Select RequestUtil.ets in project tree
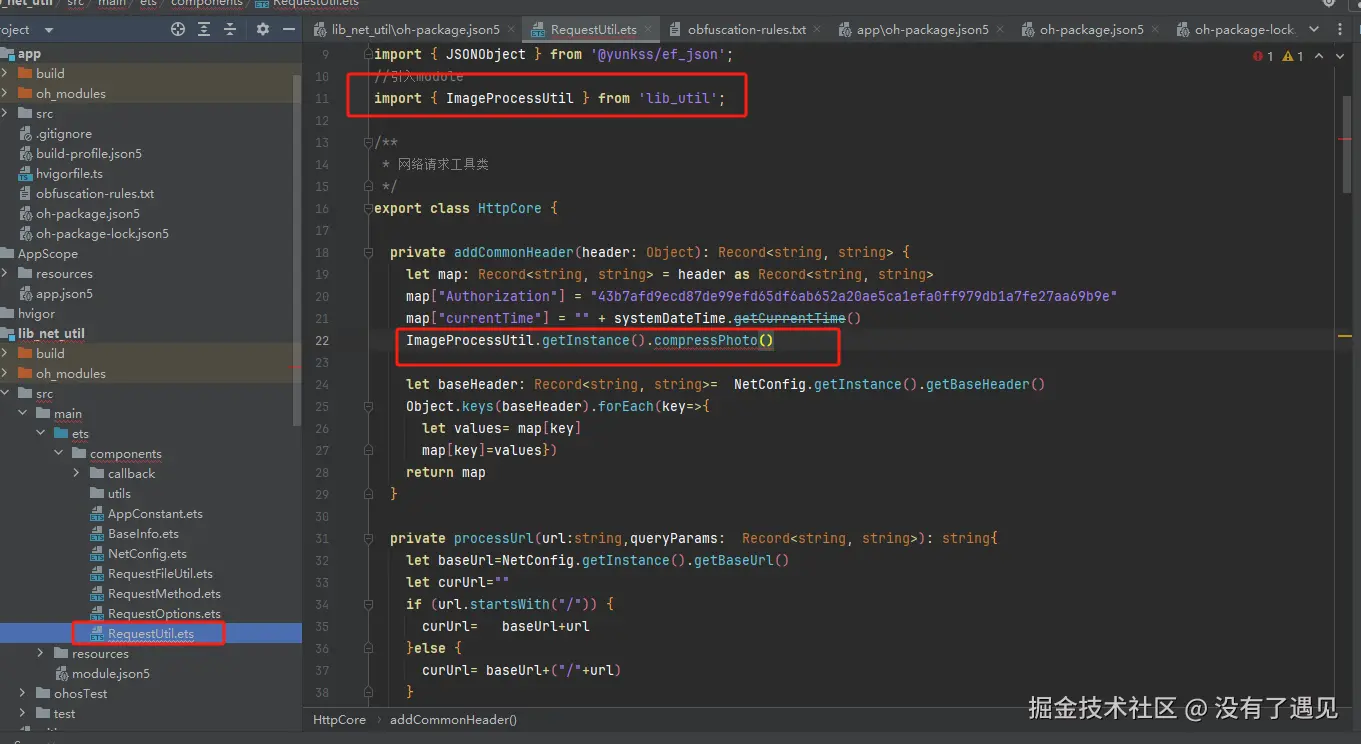 point(151,633)
